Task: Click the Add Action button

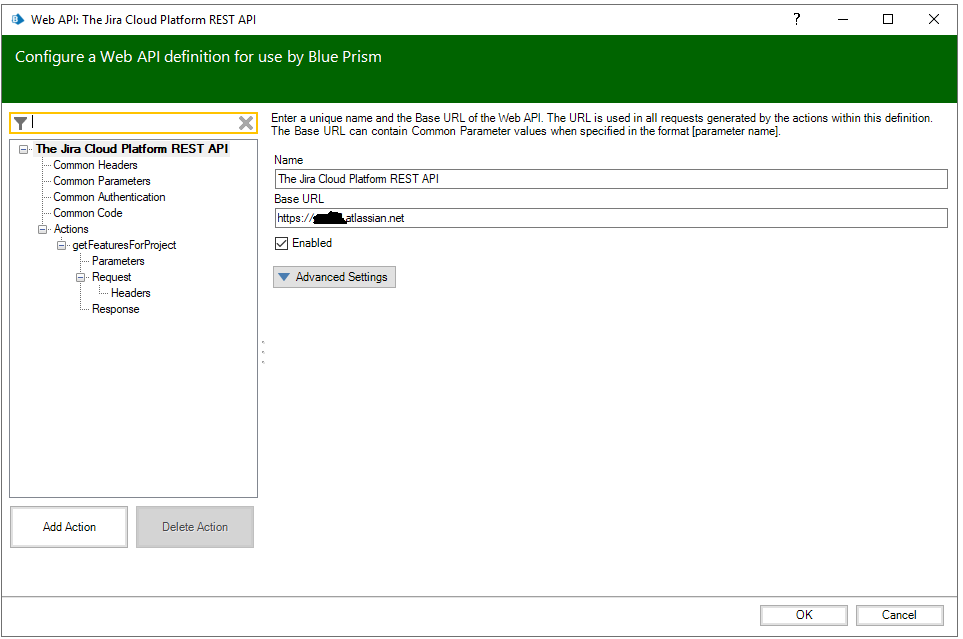Action: click(68, 526)
